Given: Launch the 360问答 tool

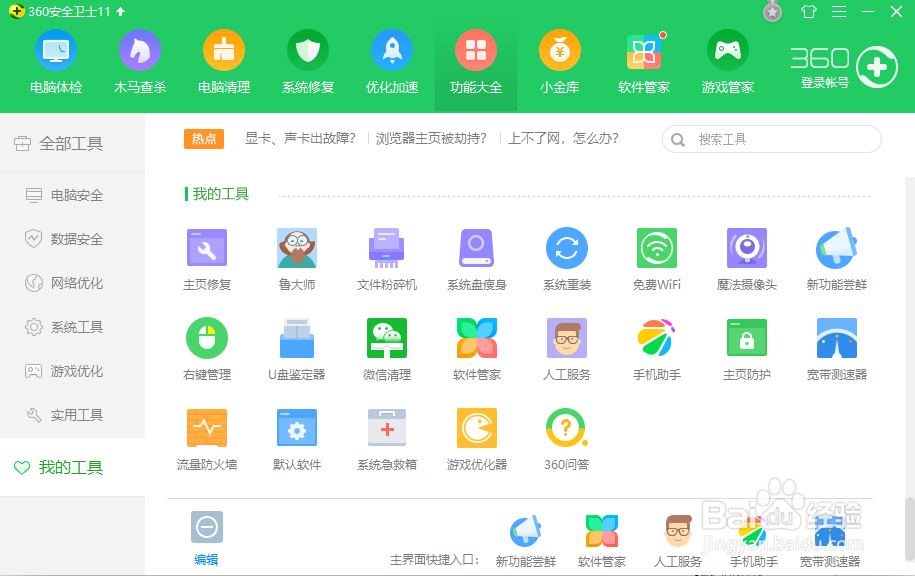Looking at the screenshot, I should click(567, 439).
